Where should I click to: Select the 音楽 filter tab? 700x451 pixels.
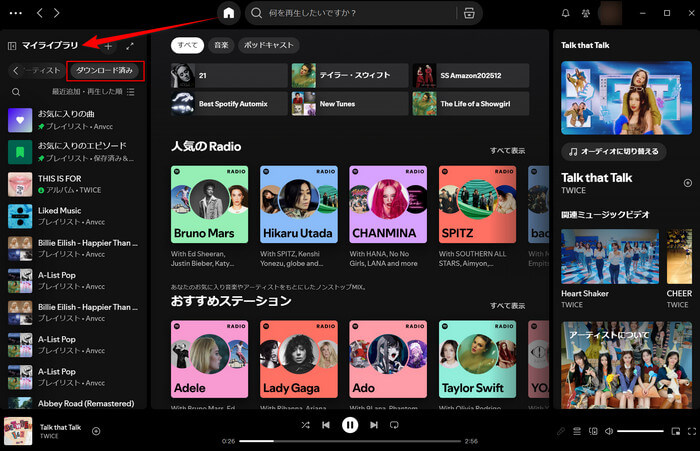coord(221,45)
